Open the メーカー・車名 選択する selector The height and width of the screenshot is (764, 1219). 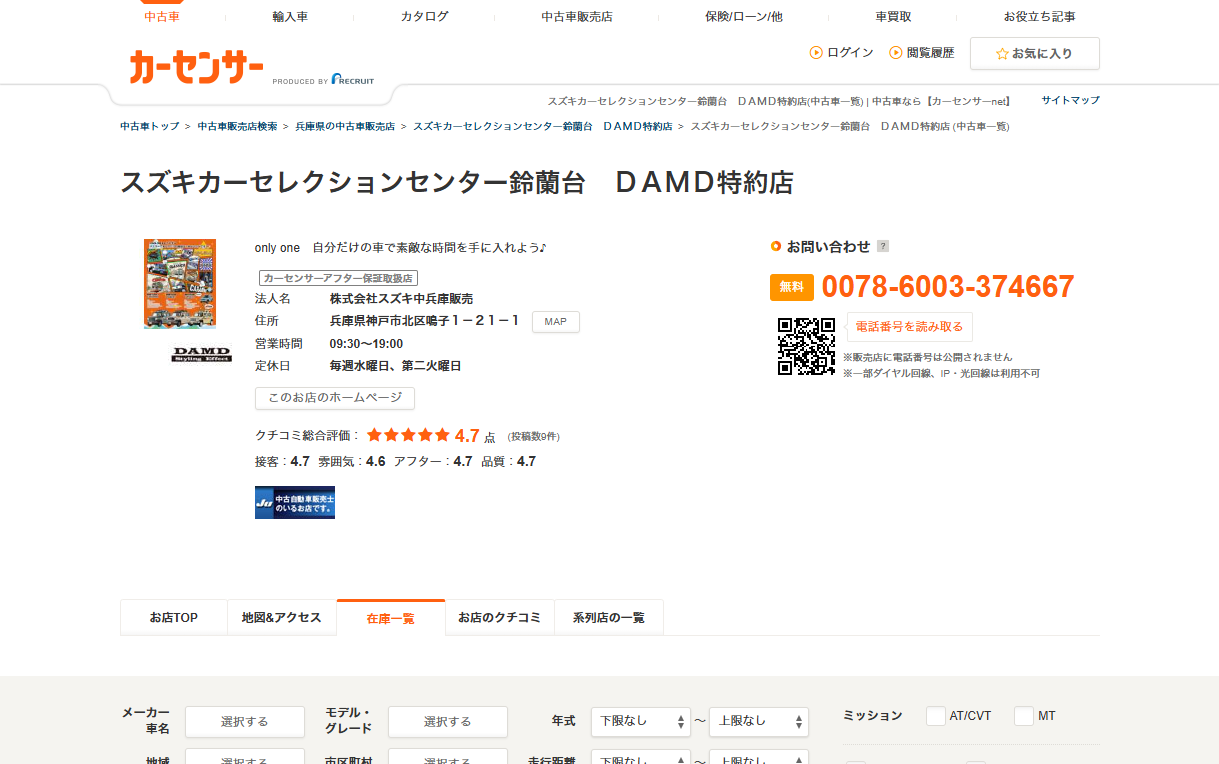tap(244, 721)
